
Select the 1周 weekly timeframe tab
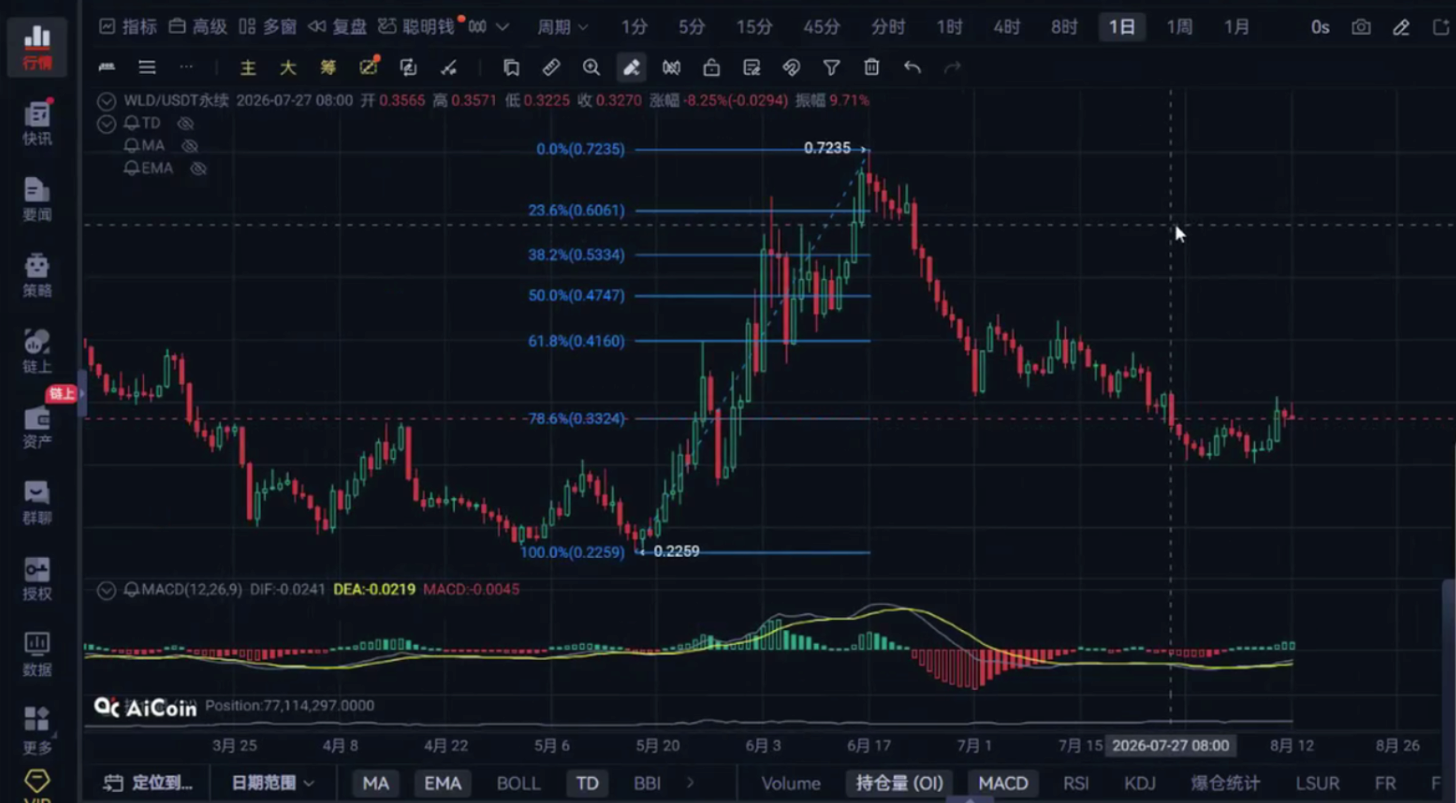coord(1179,27)
